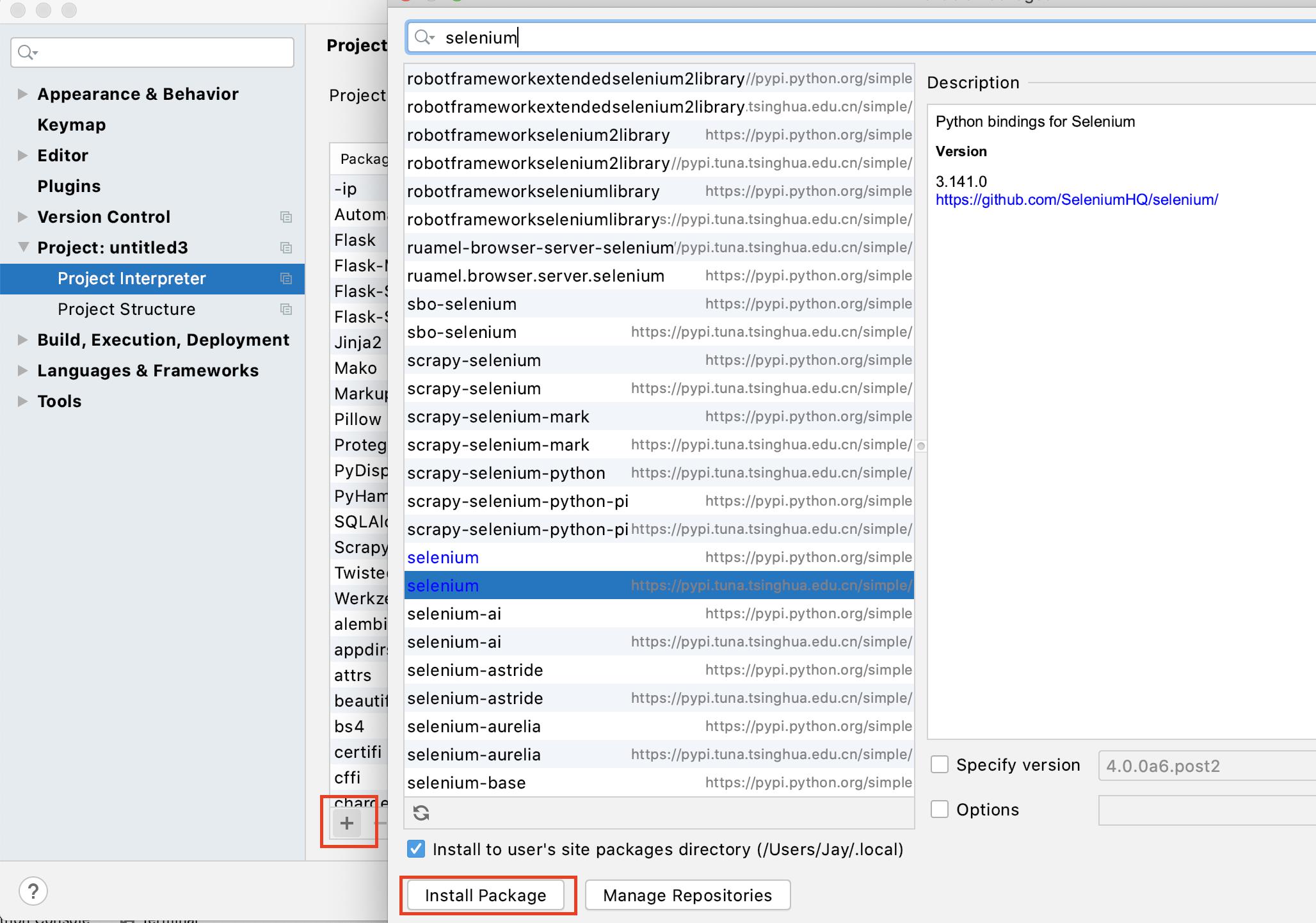Click copy icon beside Project: untitled3

click(286, 248)
